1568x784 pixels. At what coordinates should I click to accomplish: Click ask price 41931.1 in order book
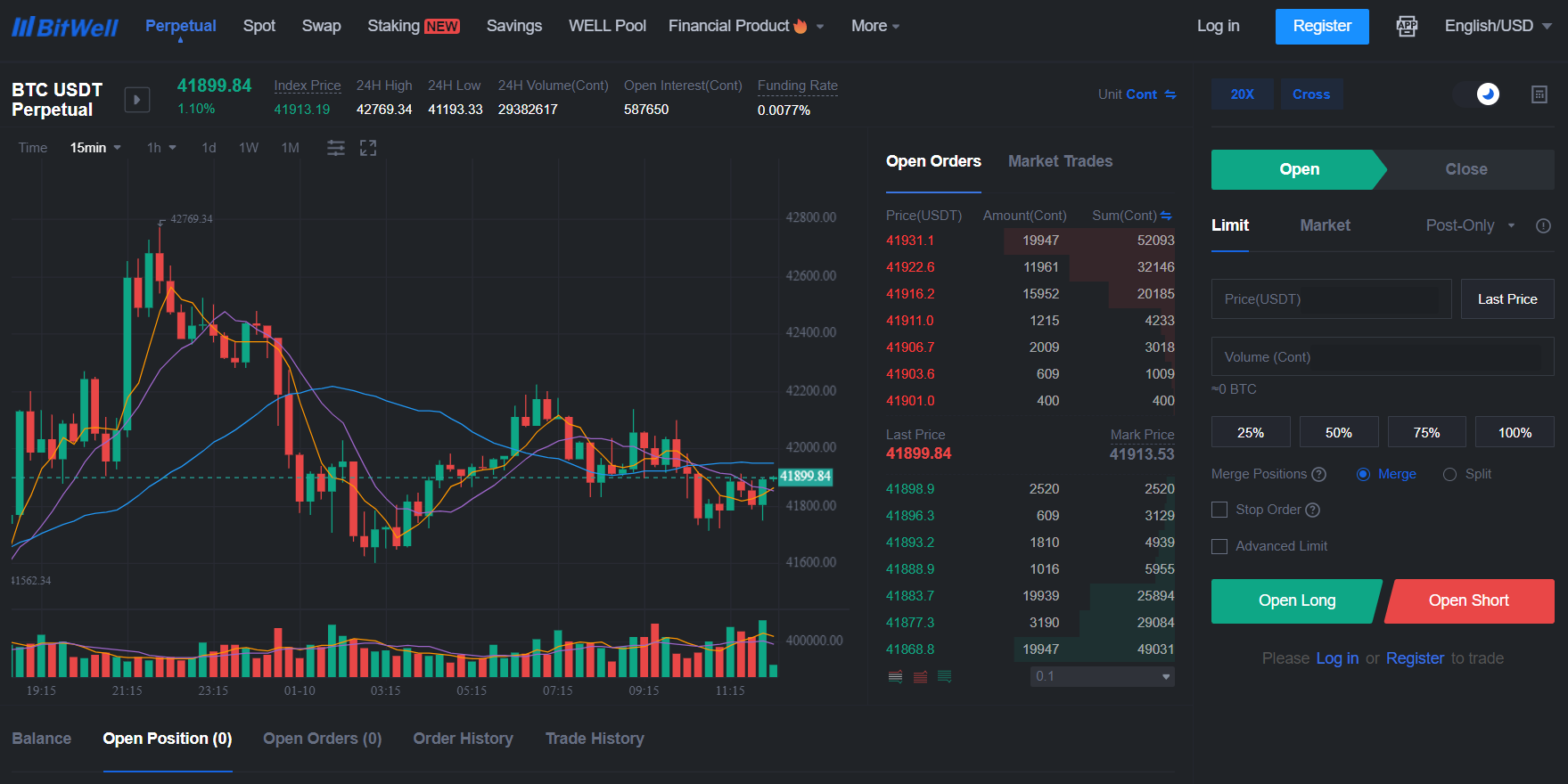(910, 241)
